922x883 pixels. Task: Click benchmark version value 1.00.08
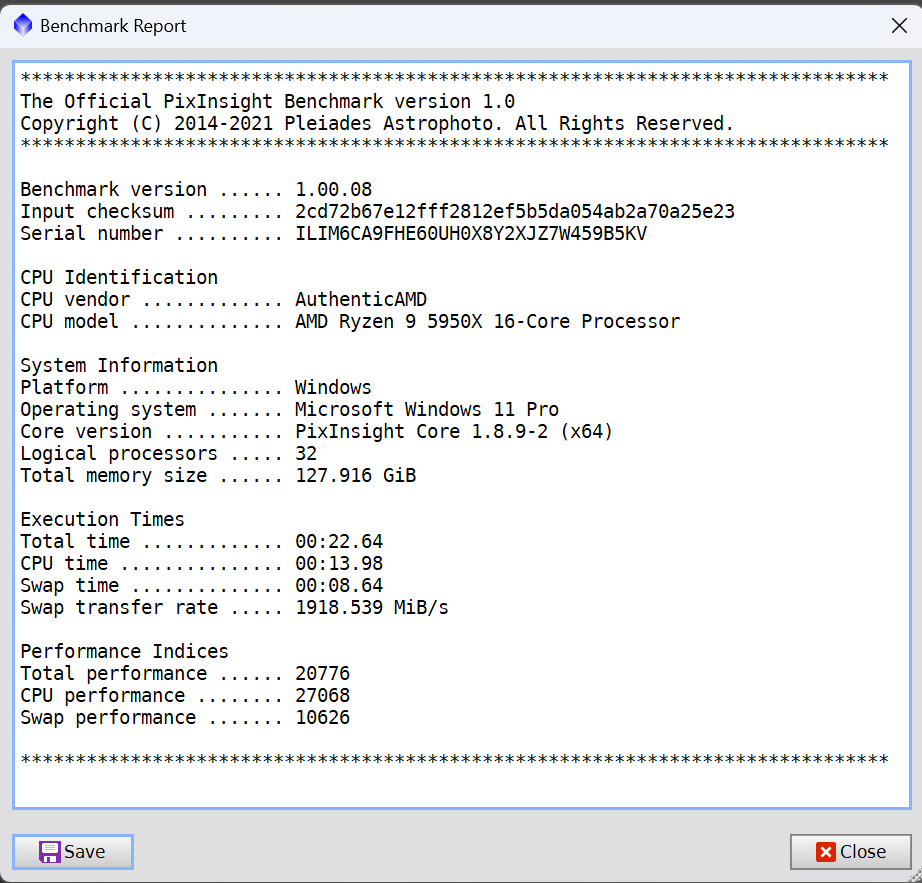[333, 189]
